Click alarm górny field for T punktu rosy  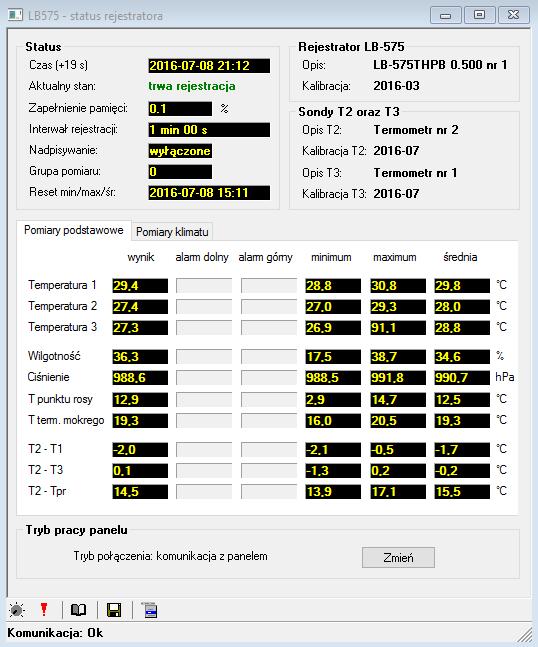[269, 399]
